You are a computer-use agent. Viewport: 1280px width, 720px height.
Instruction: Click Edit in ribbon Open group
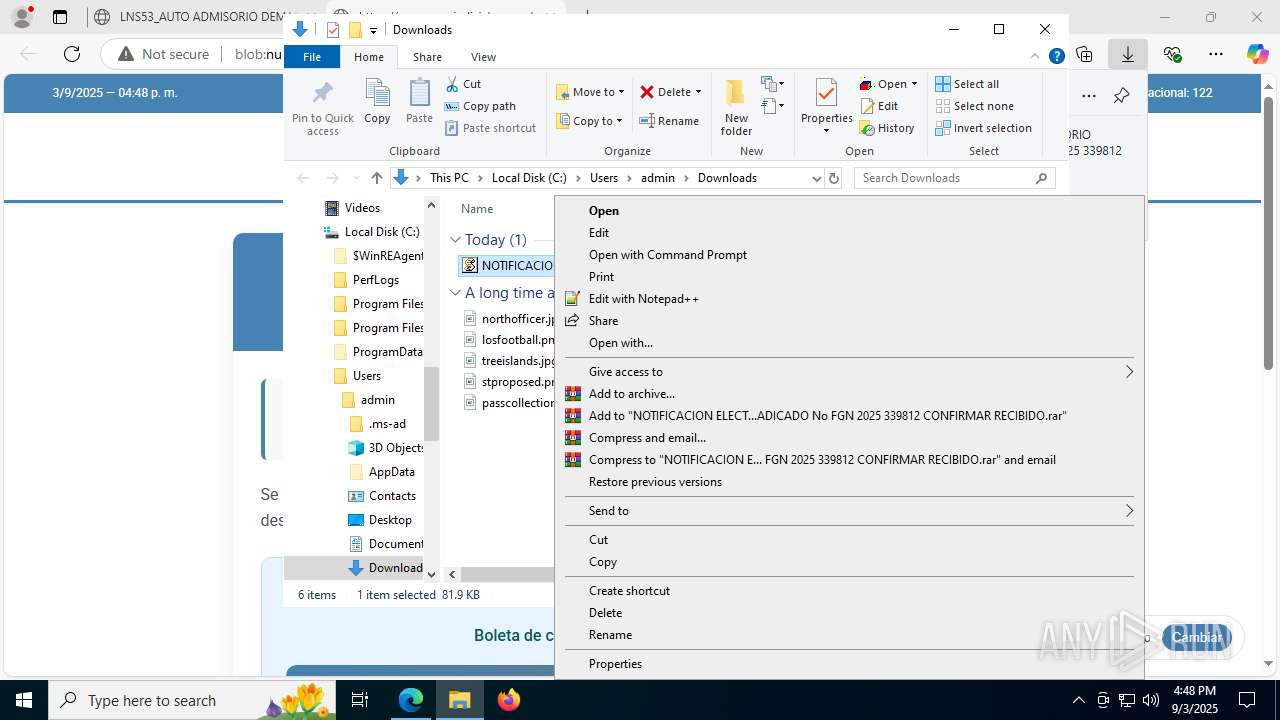click(x=878, y=106)
